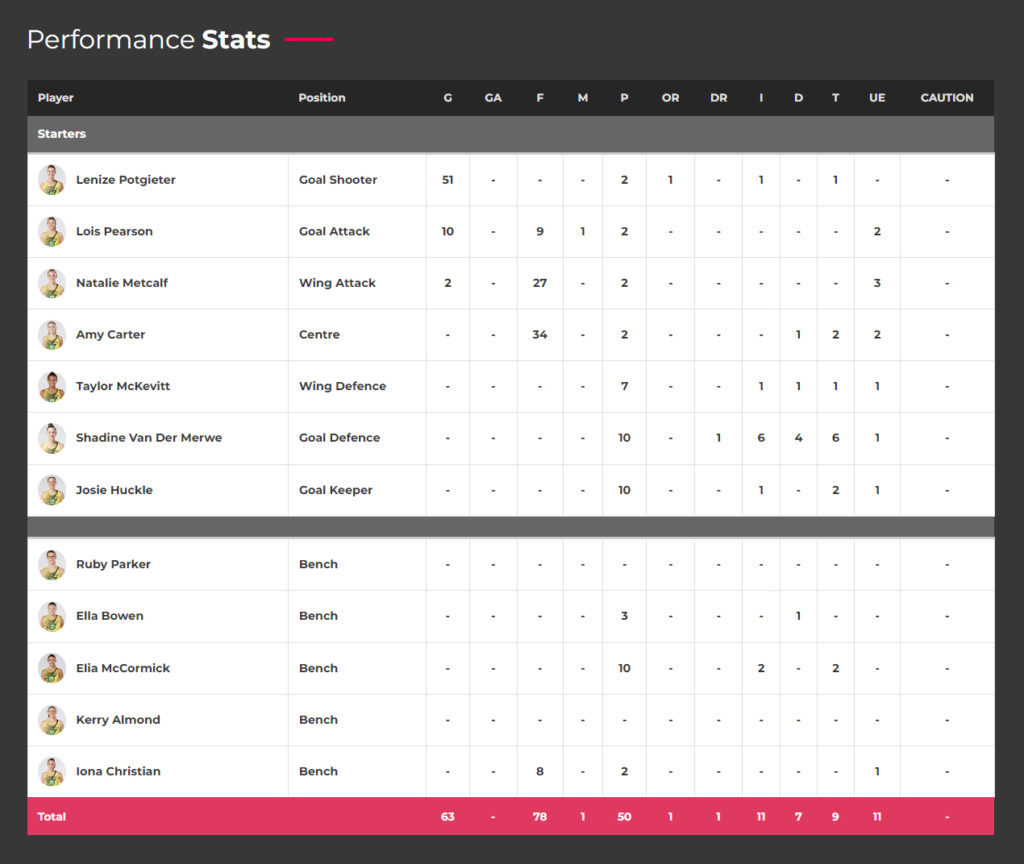1024x864 pixels.
Task: Click the OR column header
Action: [x=671, y=98]
